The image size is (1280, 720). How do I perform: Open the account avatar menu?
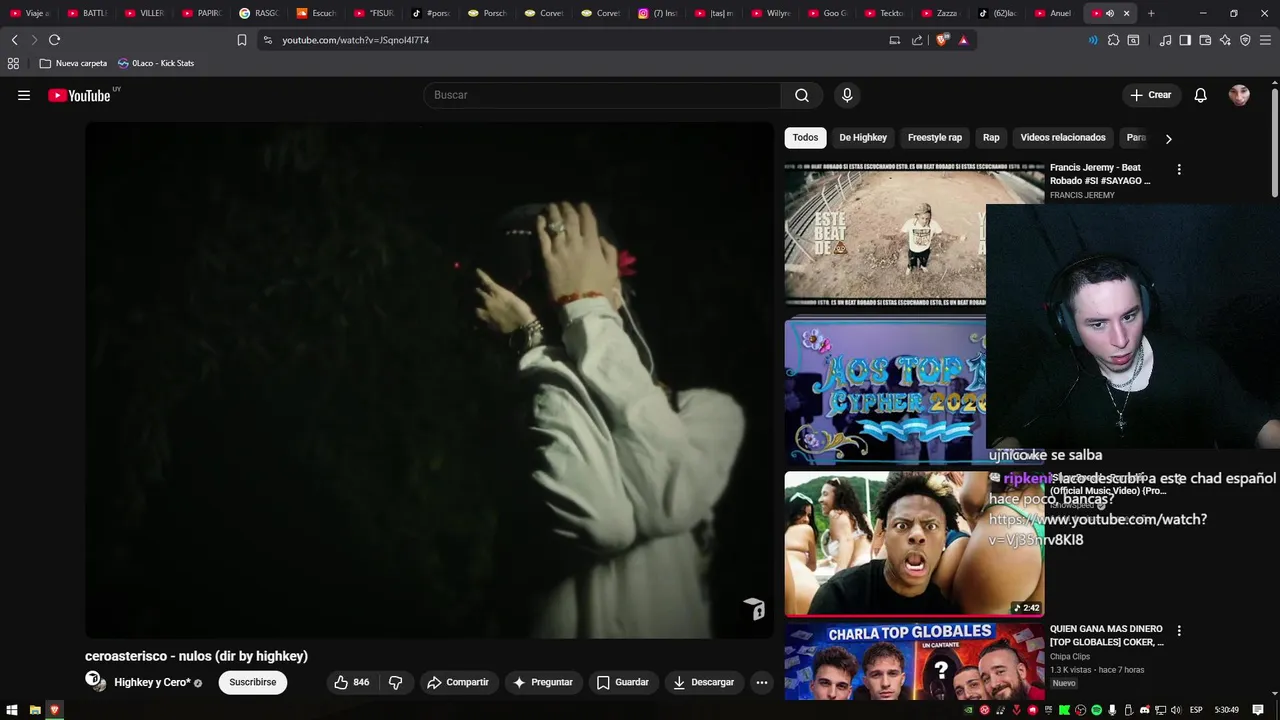coord(1239,95)
